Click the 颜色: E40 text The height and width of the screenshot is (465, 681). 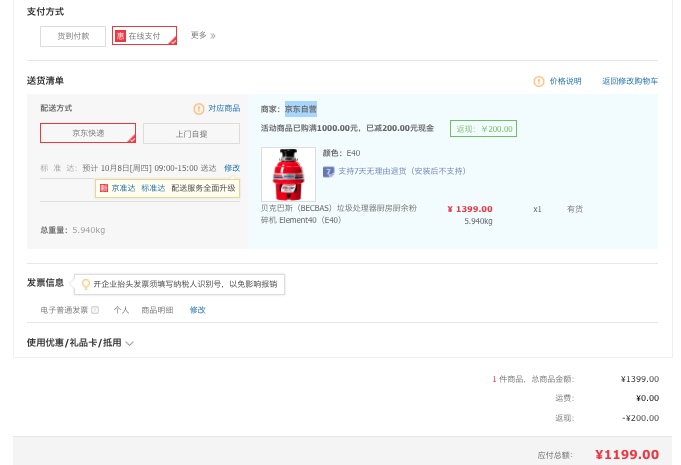341,153
